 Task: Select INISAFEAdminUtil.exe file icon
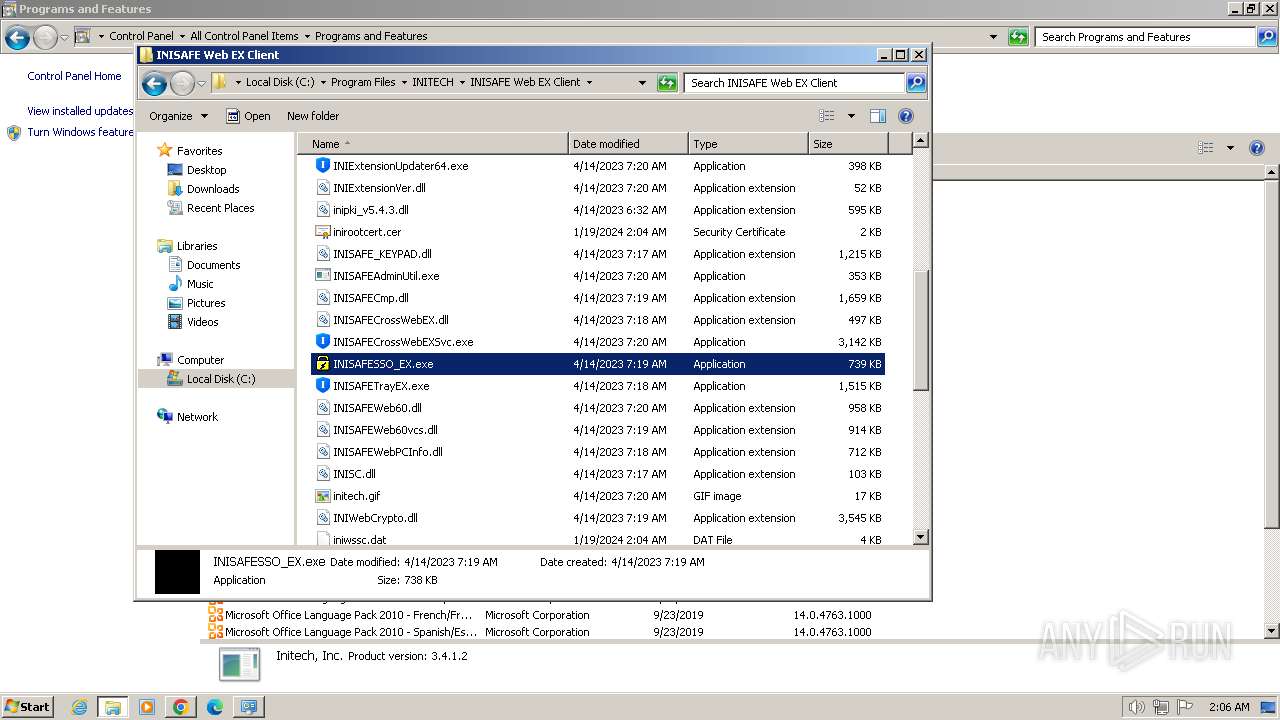(x=323, y=276)
